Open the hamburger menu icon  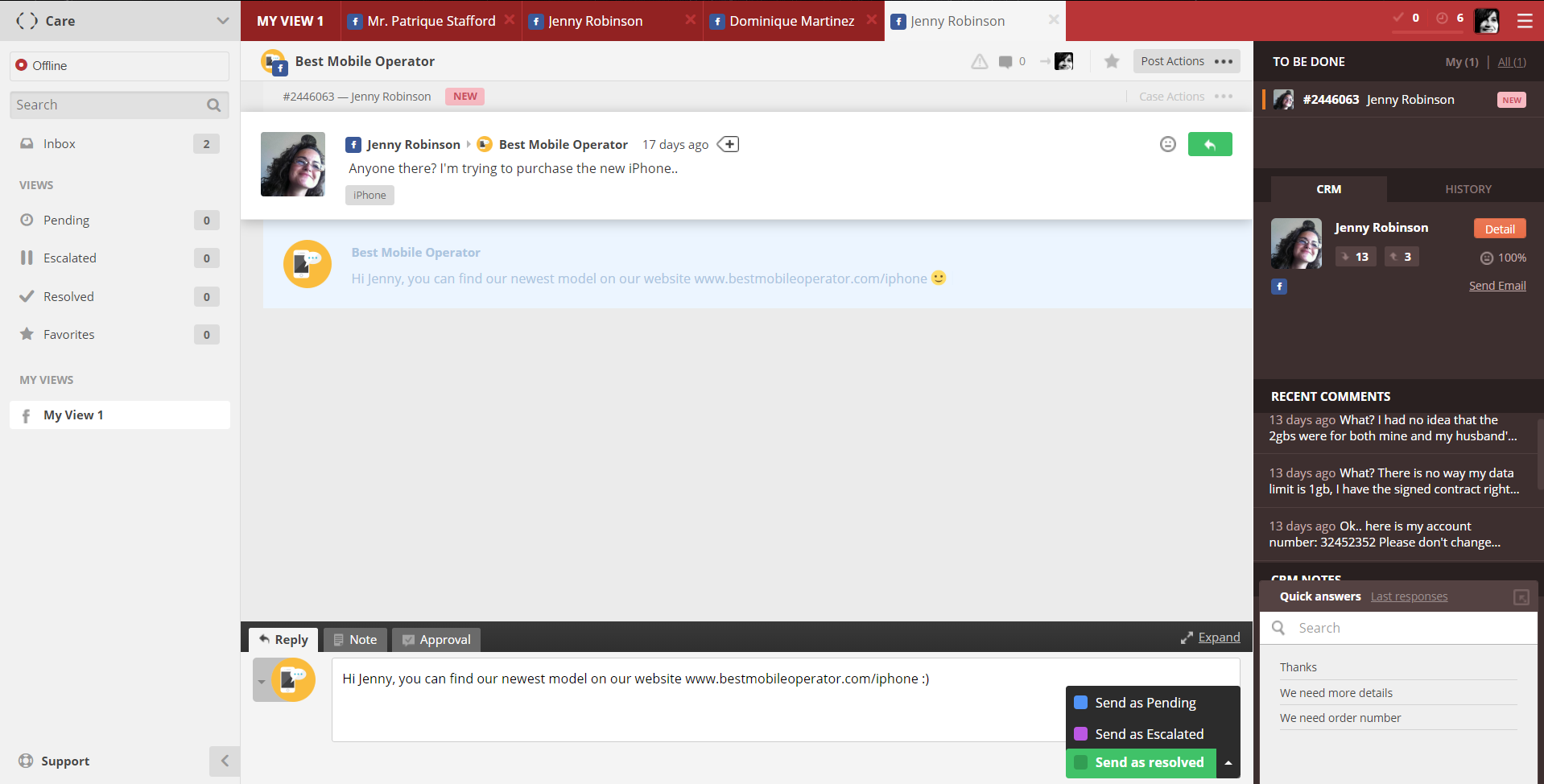point(1524,21)
